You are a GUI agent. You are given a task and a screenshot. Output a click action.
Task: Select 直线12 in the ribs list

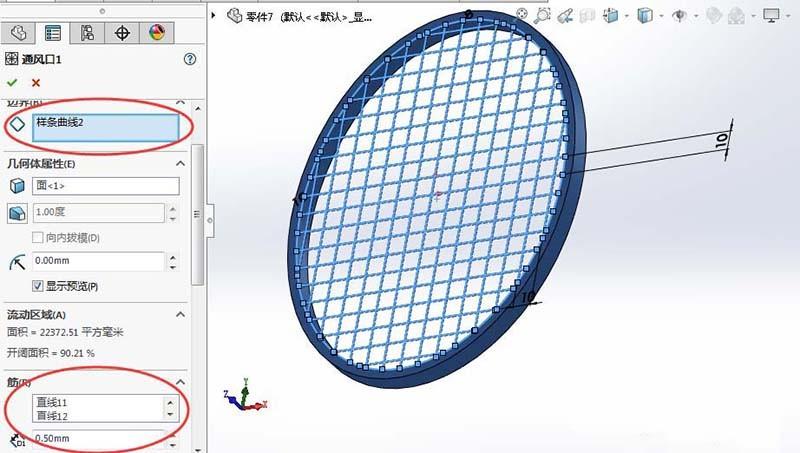(x=52, y=416)
